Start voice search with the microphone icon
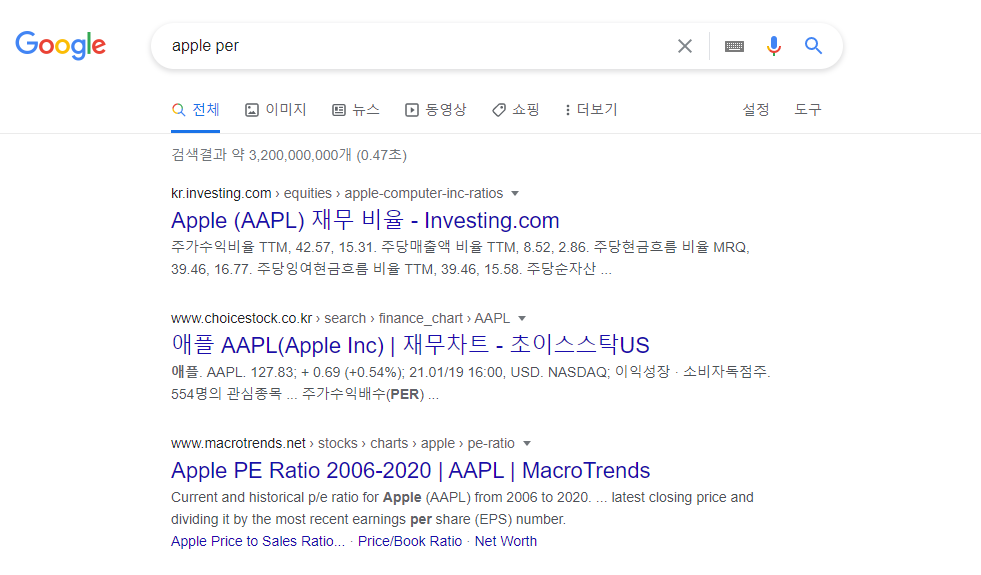981x575 pixels. coord(773,46)
